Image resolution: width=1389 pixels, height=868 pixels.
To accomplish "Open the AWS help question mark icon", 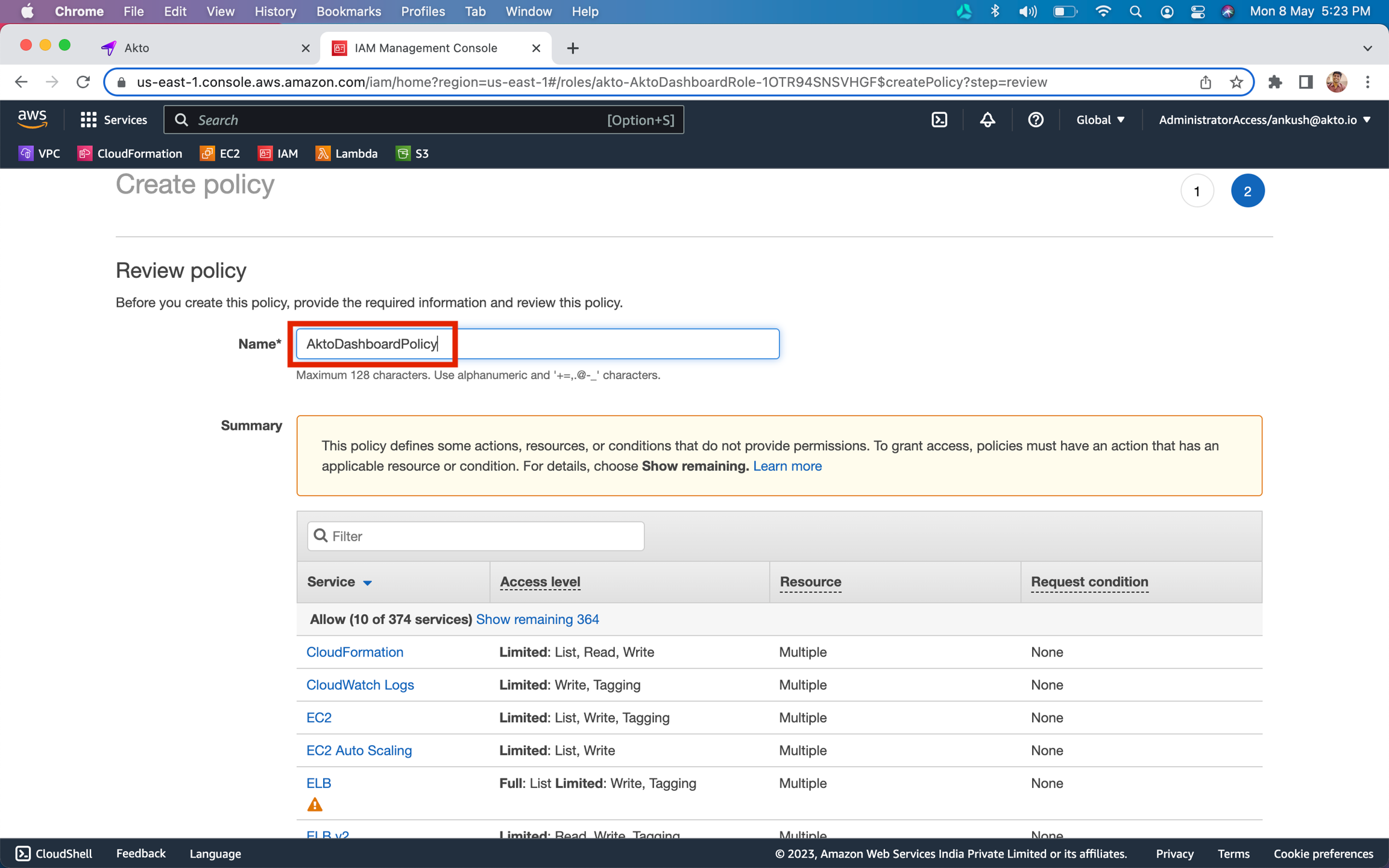I will point(1035,120).
